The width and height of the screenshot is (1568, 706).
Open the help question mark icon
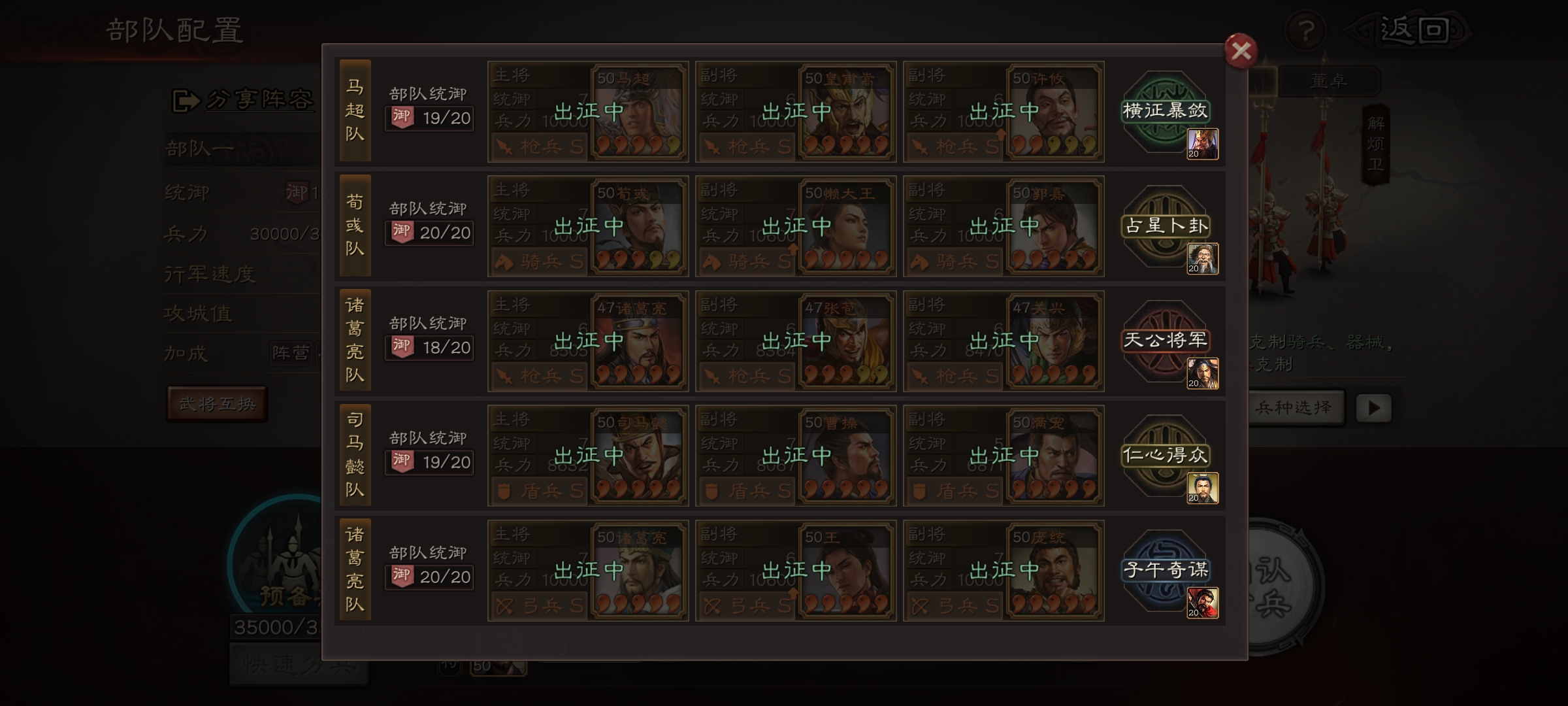tap(1305, 30)
